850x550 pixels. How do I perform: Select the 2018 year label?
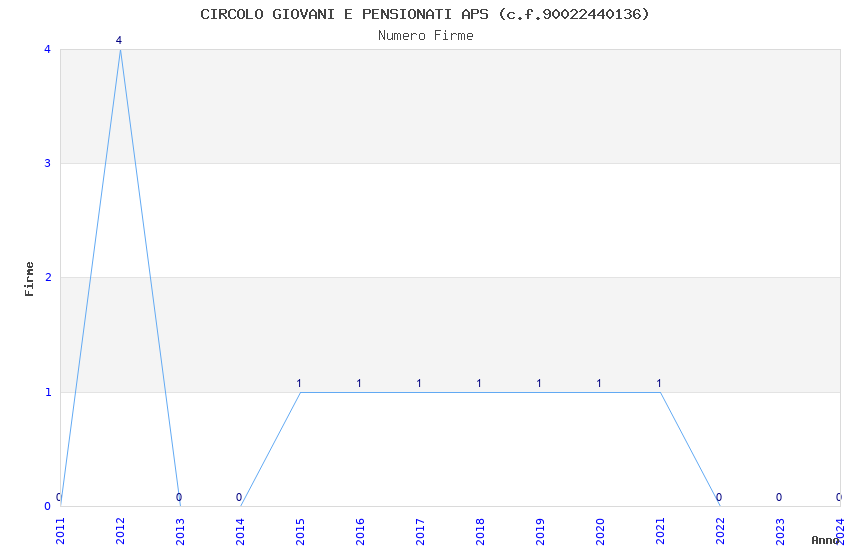480,531
